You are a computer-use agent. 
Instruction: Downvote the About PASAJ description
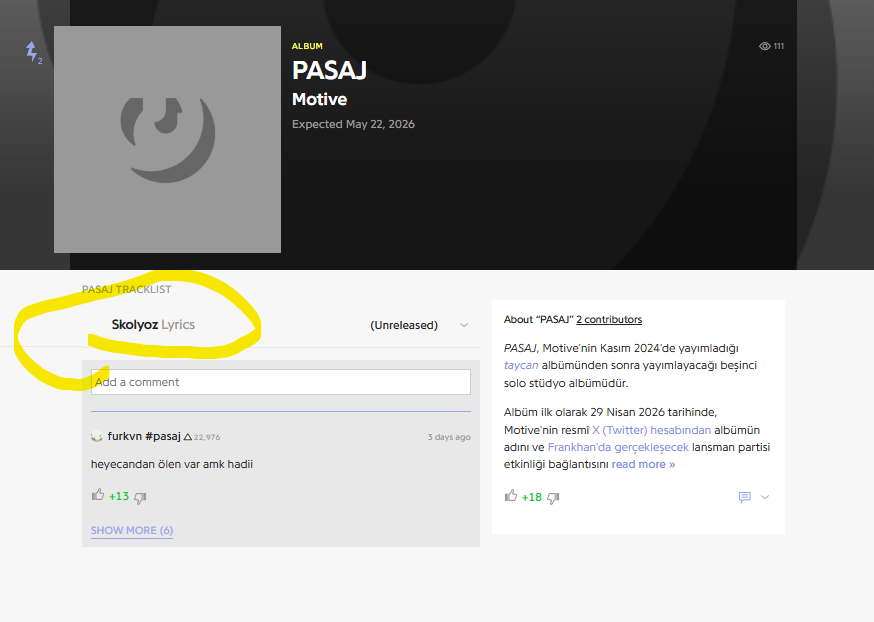[x=553, y=498]
